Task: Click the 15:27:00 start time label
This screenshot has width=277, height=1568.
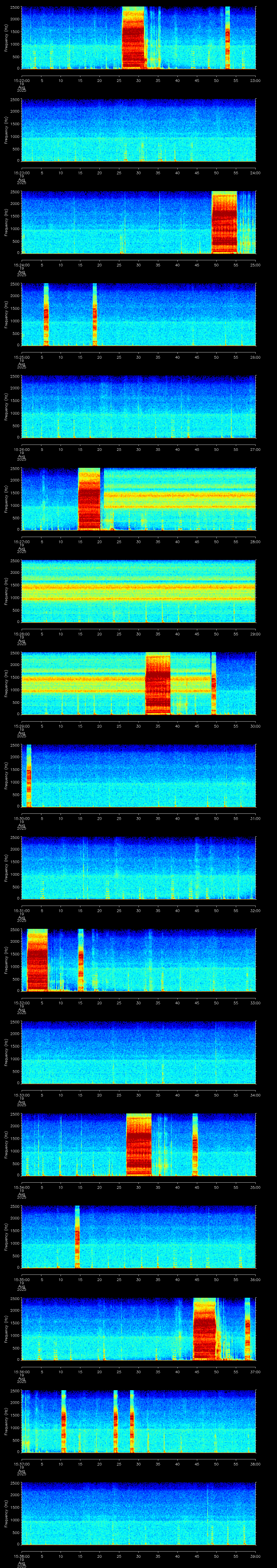Action: [x=21, y=542]
